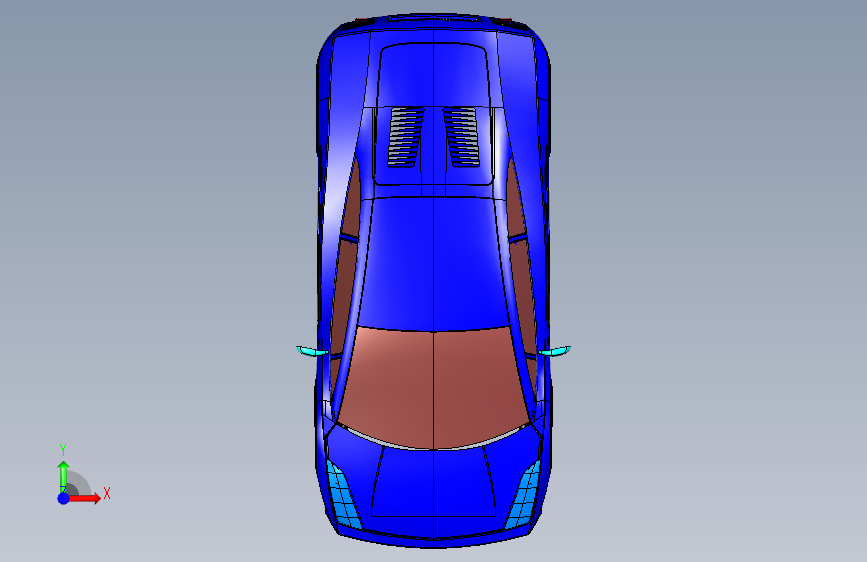Select the left front headlight grid

click(x=343, y=495)
